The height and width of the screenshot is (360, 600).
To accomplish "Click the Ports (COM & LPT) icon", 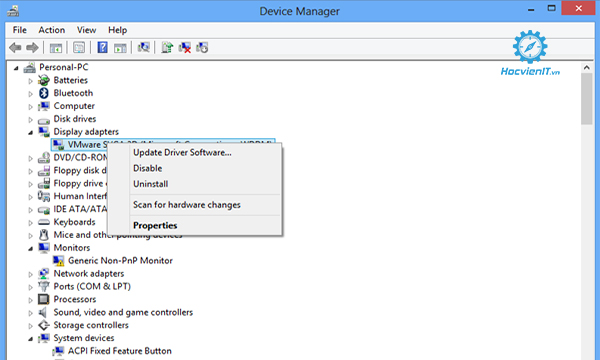I will [44, 287].
